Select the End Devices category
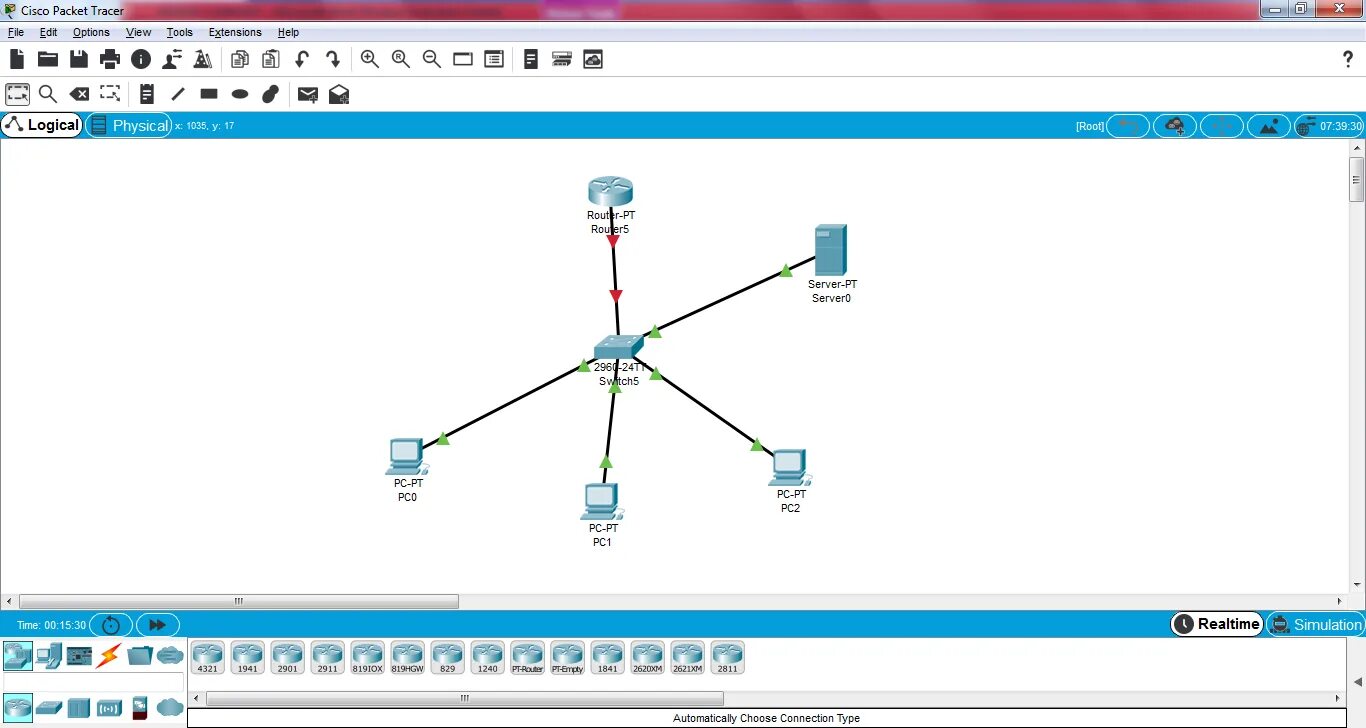The image size is (1366, 728). coord(49,656)
